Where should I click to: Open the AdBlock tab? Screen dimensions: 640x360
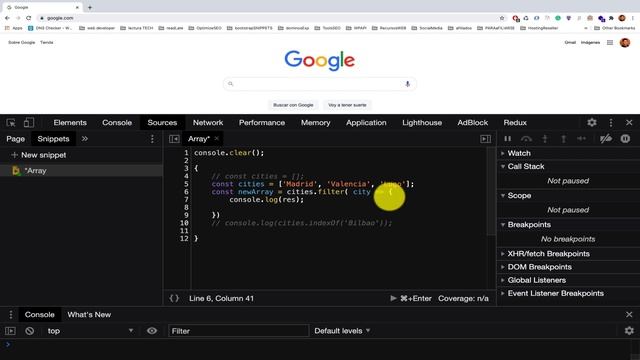(x=472, y=122)
